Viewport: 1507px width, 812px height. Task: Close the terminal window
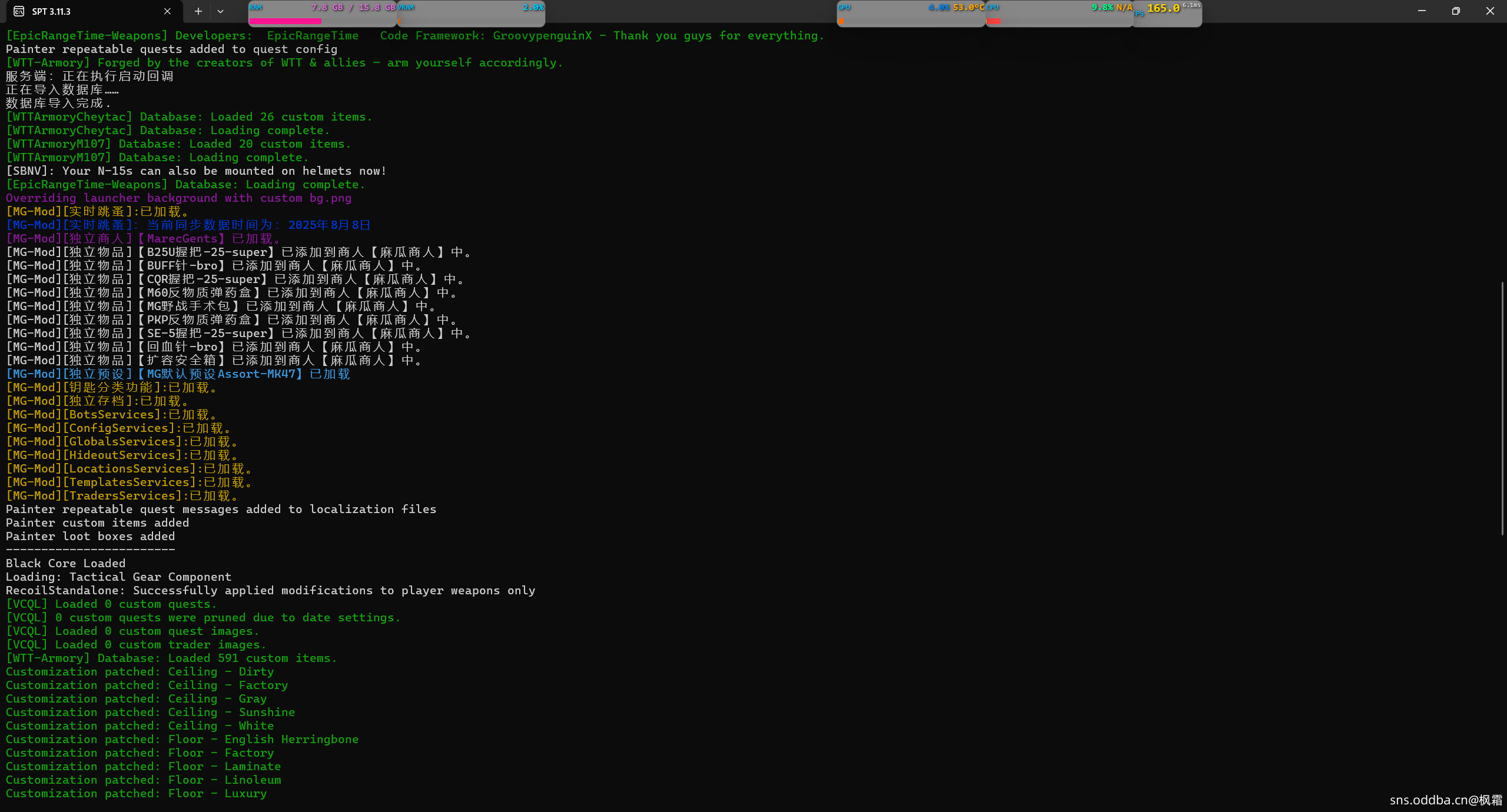click(1490, 11)
